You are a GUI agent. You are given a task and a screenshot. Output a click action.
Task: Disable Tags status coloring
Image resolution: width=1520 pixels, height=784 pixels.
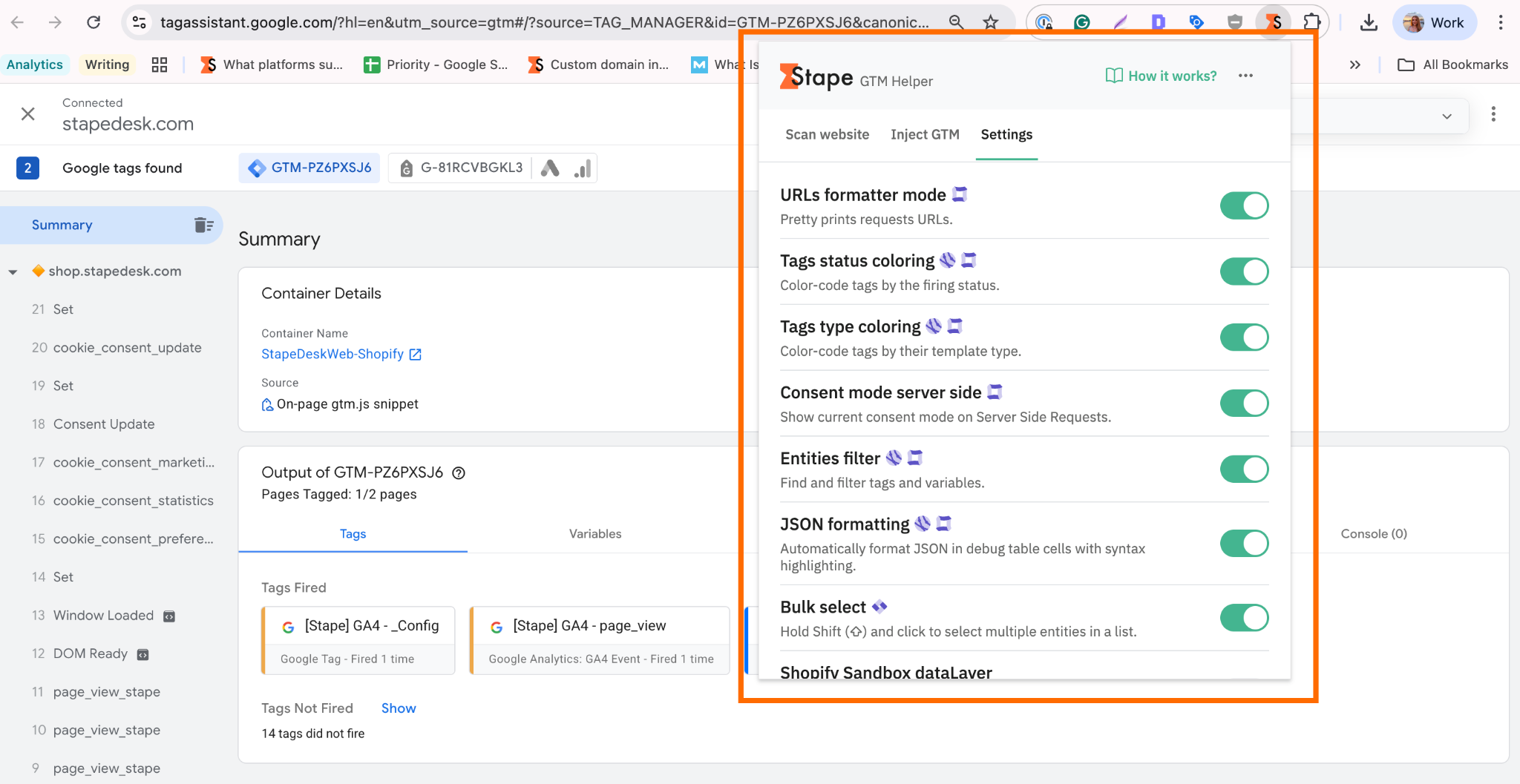tap(1245, 271)
